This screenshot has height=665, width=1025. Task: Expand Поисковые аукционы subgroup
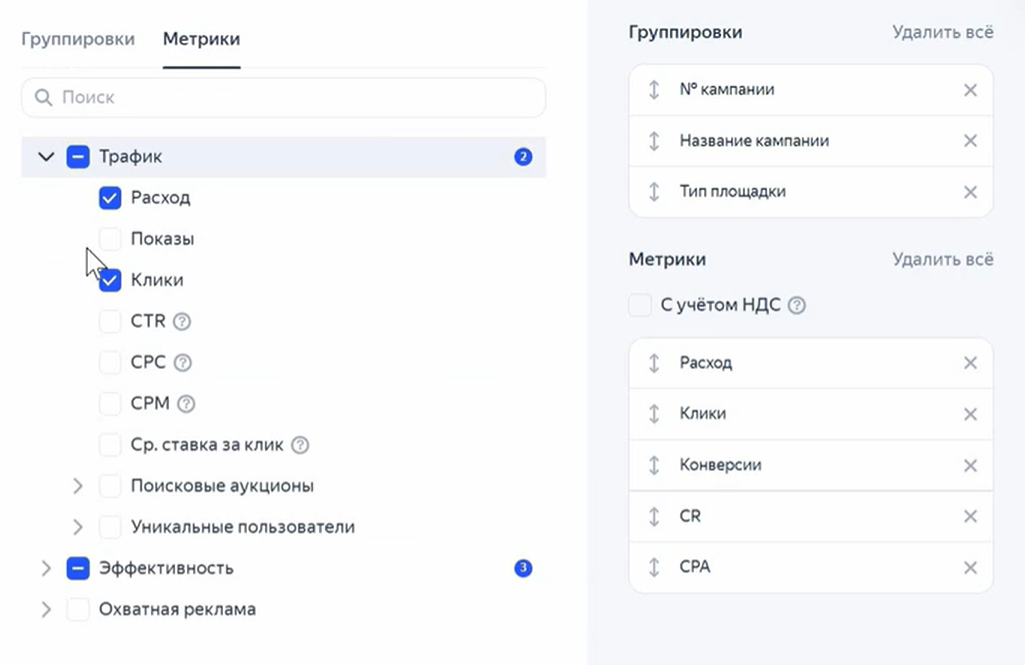click(x=78, y=486)
